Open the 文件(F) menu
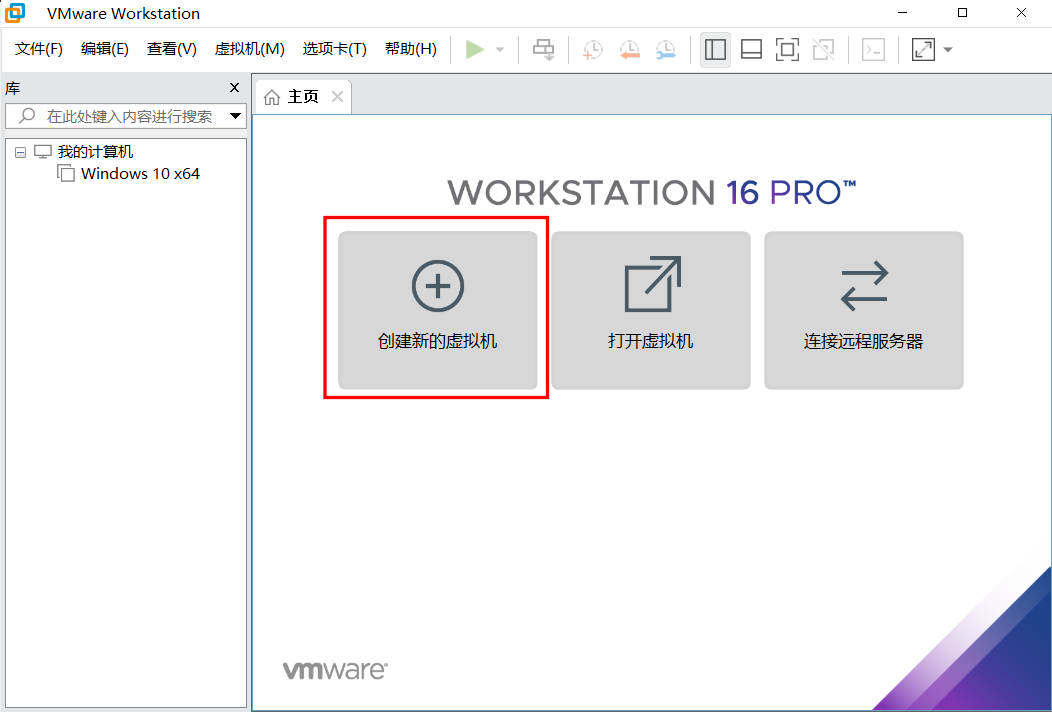This screenshot has height=712, width=1052. pyautogui.click(x=39, y=49)
